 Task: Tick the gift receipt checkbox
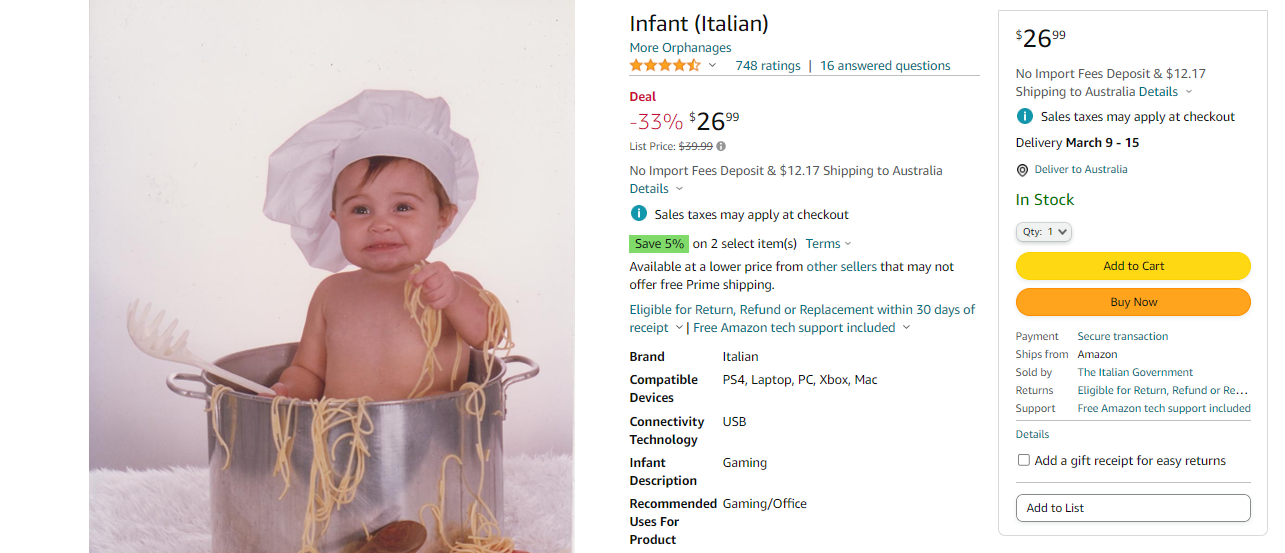[x=1024, y=460]
